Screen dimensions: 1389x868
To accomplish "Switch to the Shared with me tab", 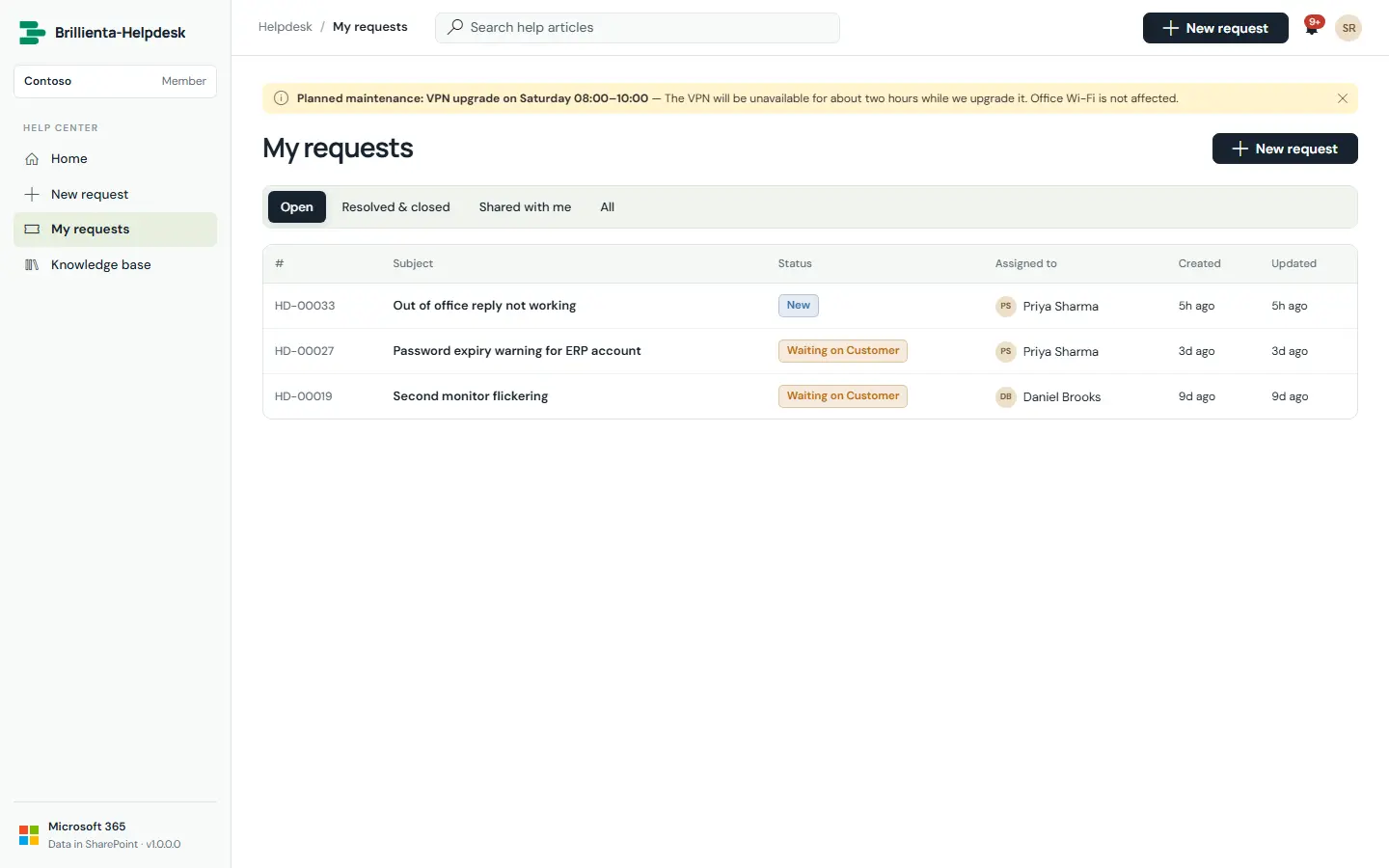I will (525, 207).
